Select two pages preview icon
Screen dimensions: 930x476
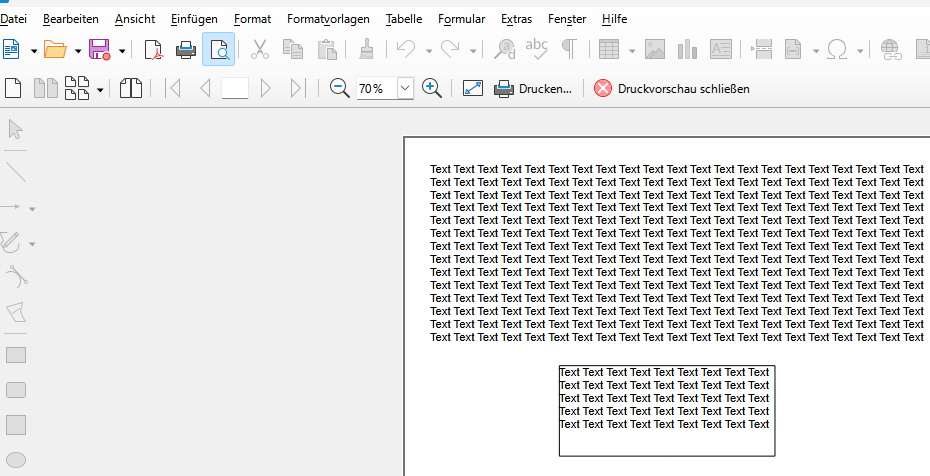[x=46, y=88]
